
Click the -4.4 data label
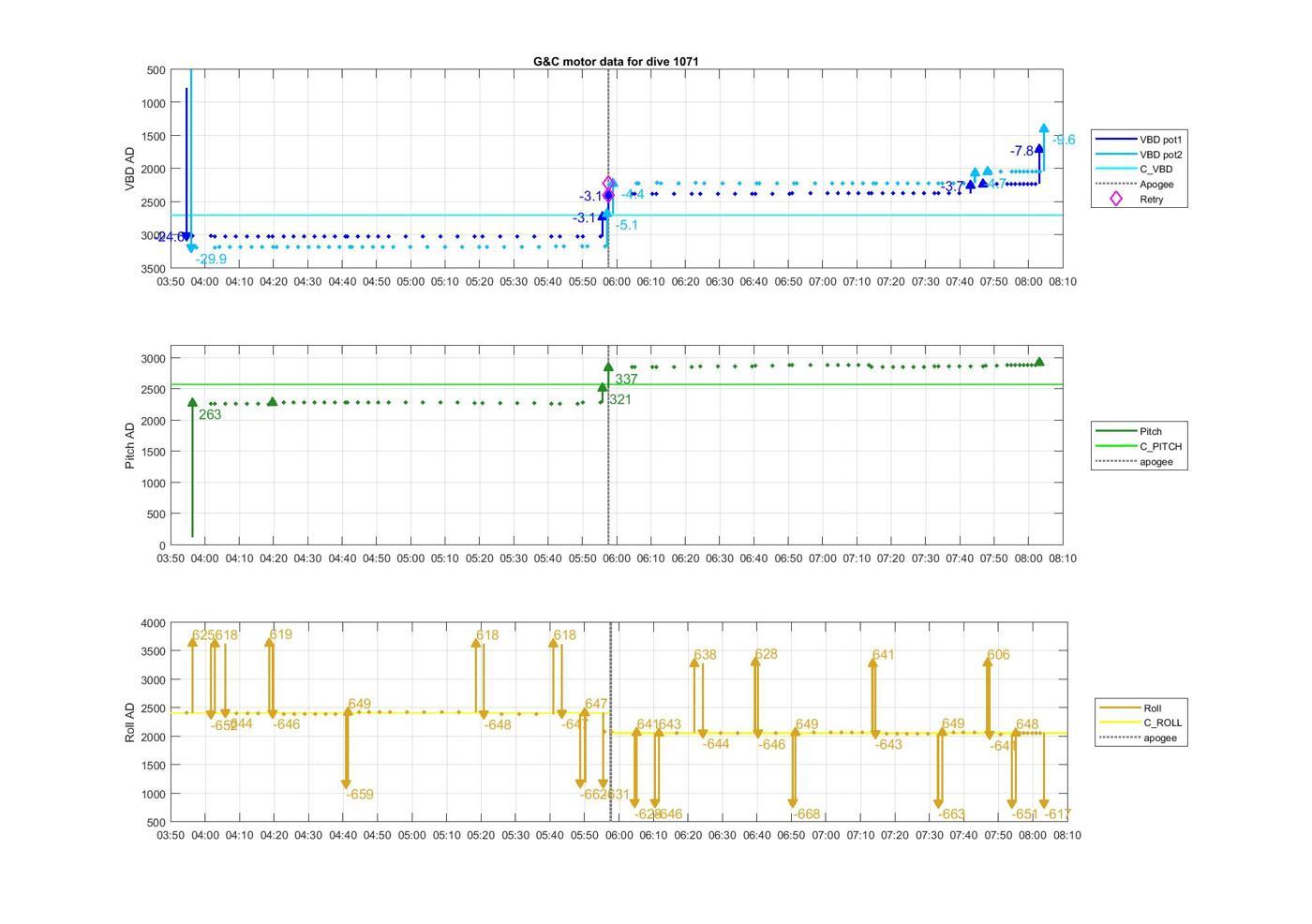coord(633,195)
